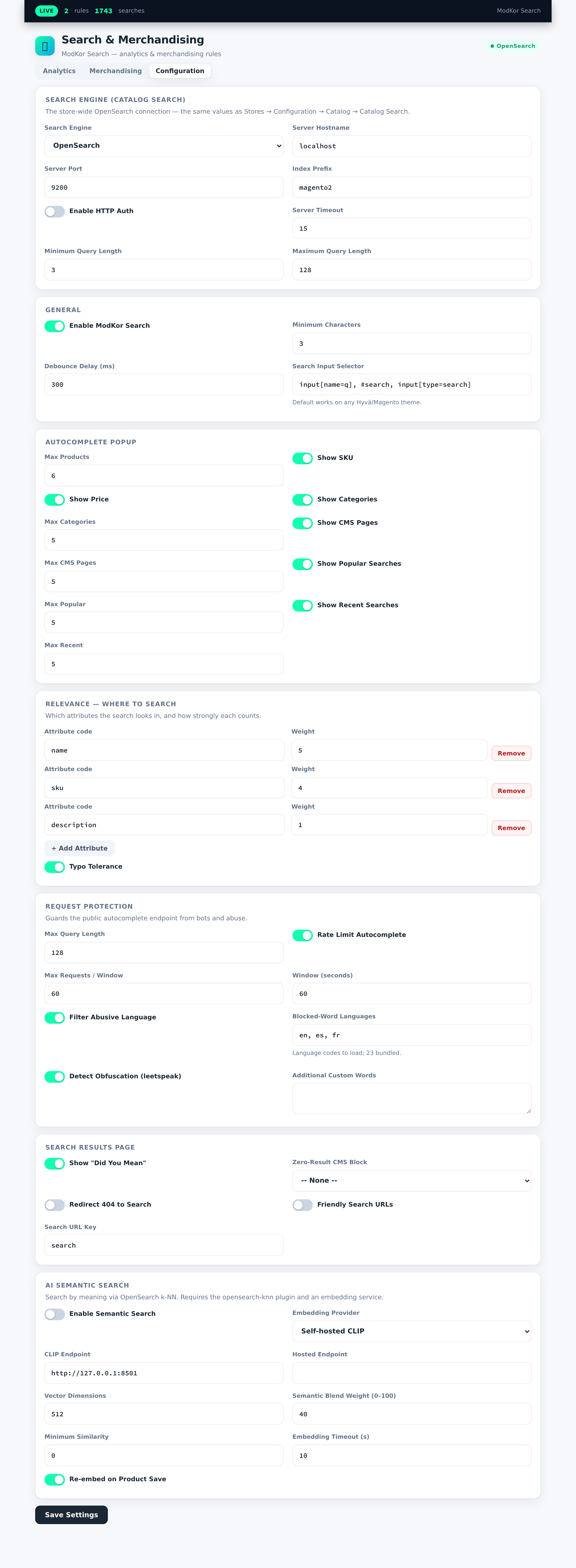Open the Embedding Provider dropdown

coord(411,1331)
